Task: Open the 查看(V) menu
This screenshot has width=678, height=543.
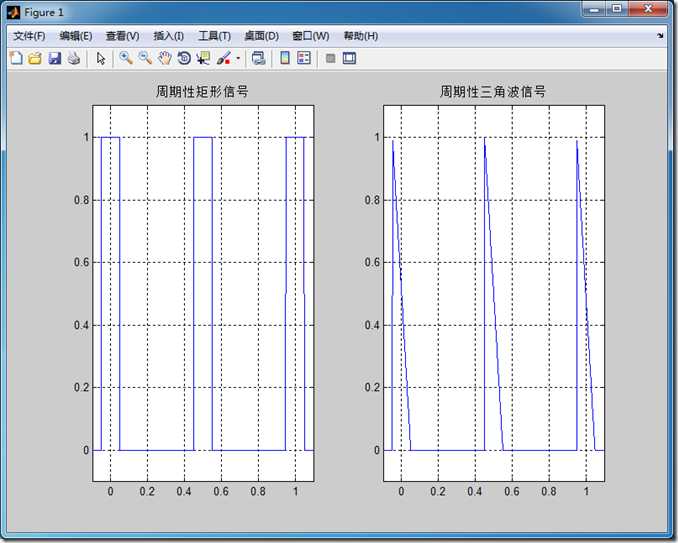Action: 122,36
